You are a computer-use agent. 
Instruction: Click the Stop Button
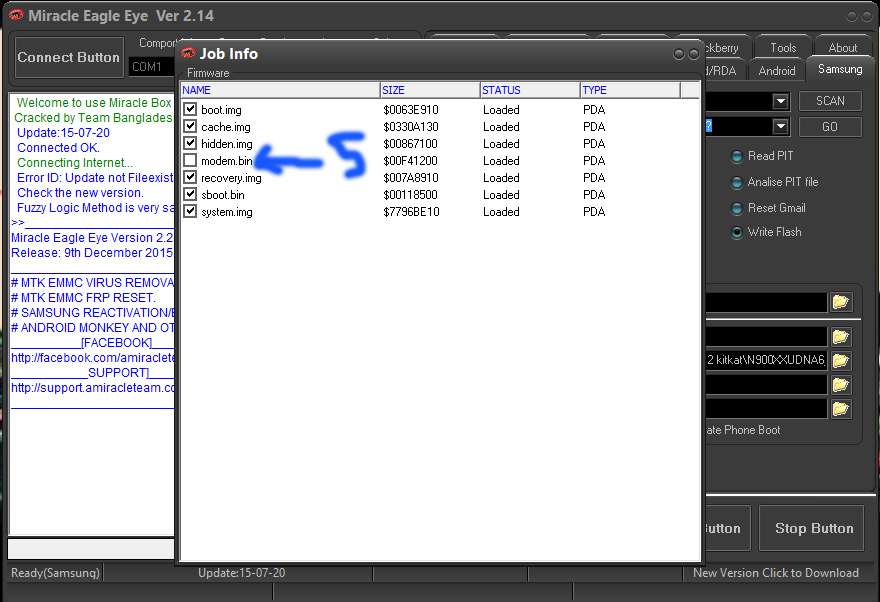click(811, 528)
